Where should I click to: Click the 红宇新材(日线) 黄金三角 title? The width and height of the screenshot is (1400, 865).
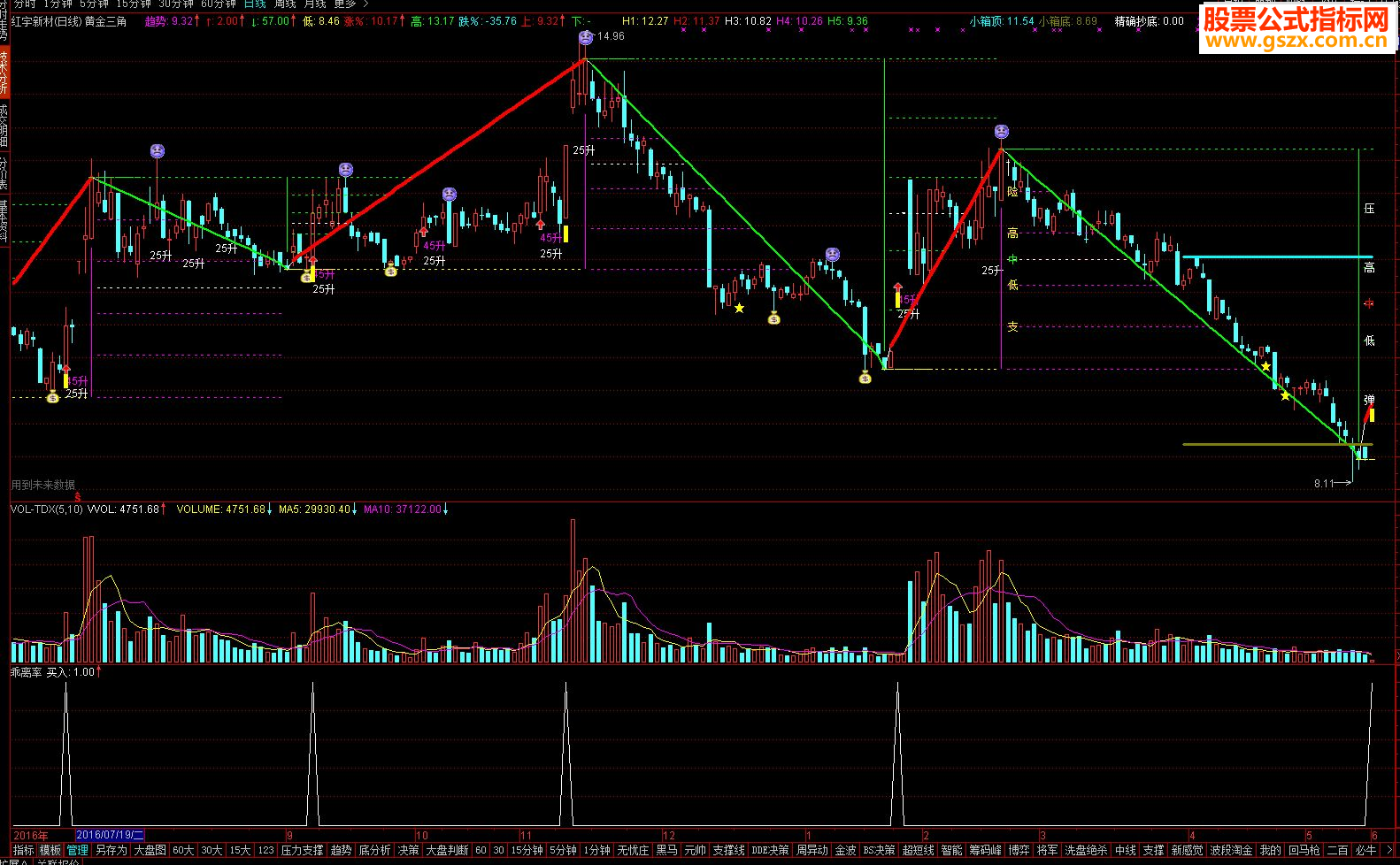(68, 21)
